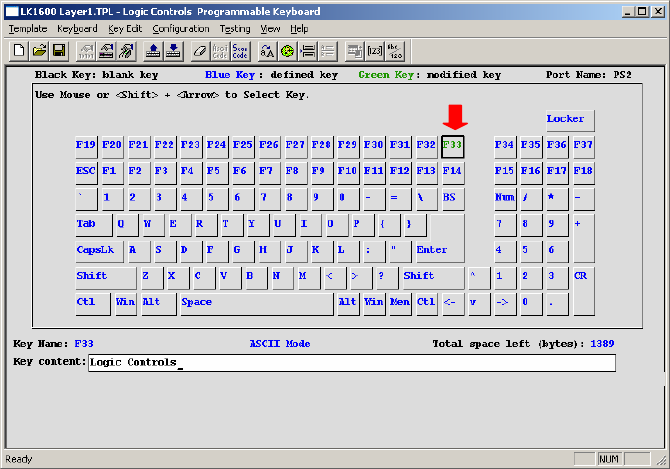This screenshot has height=469, width=670.
Task: Select the BS backspace key
Action: (452, 198)
